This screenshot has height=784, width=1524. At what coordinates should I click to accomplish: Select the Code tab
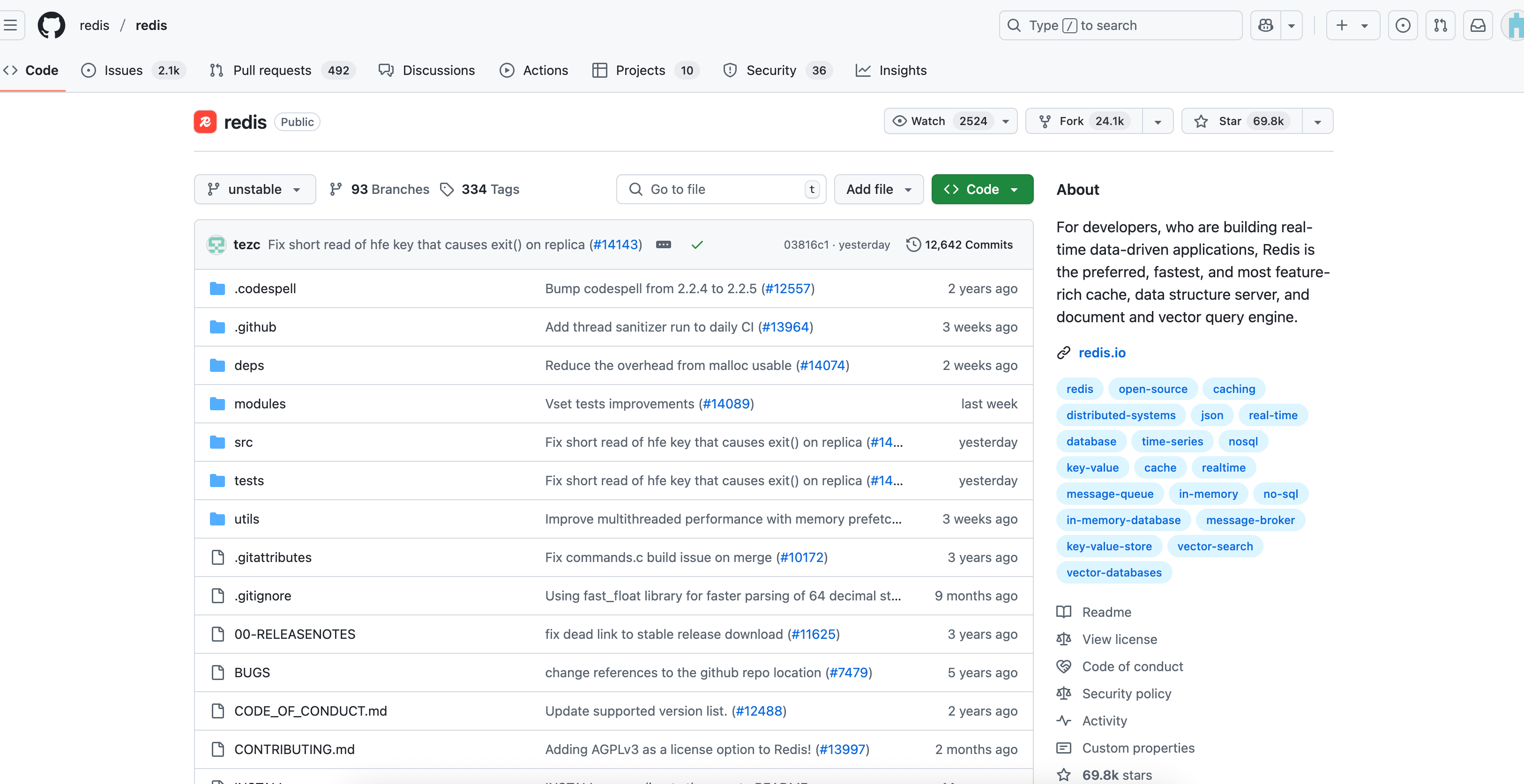tap(31, 70)
